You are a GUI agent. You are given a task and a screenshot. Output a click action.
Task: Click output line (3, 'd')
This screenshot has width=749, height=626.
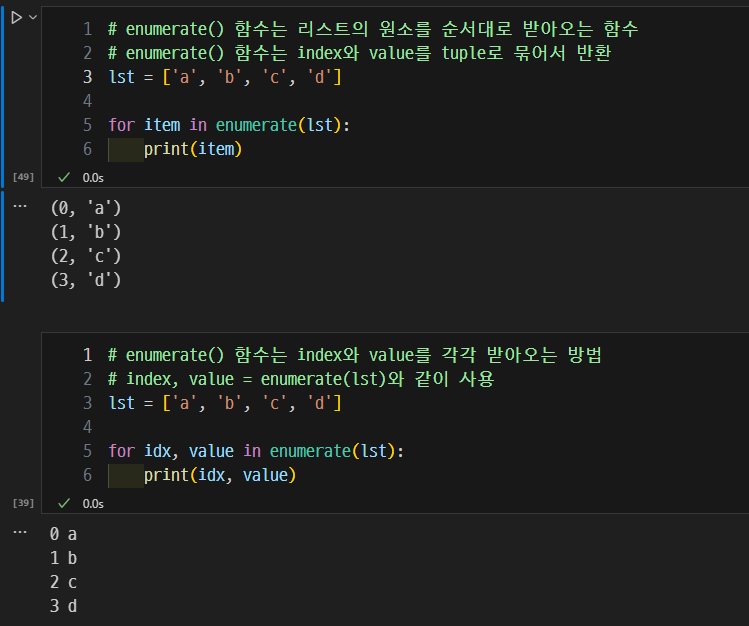[86, 280]
